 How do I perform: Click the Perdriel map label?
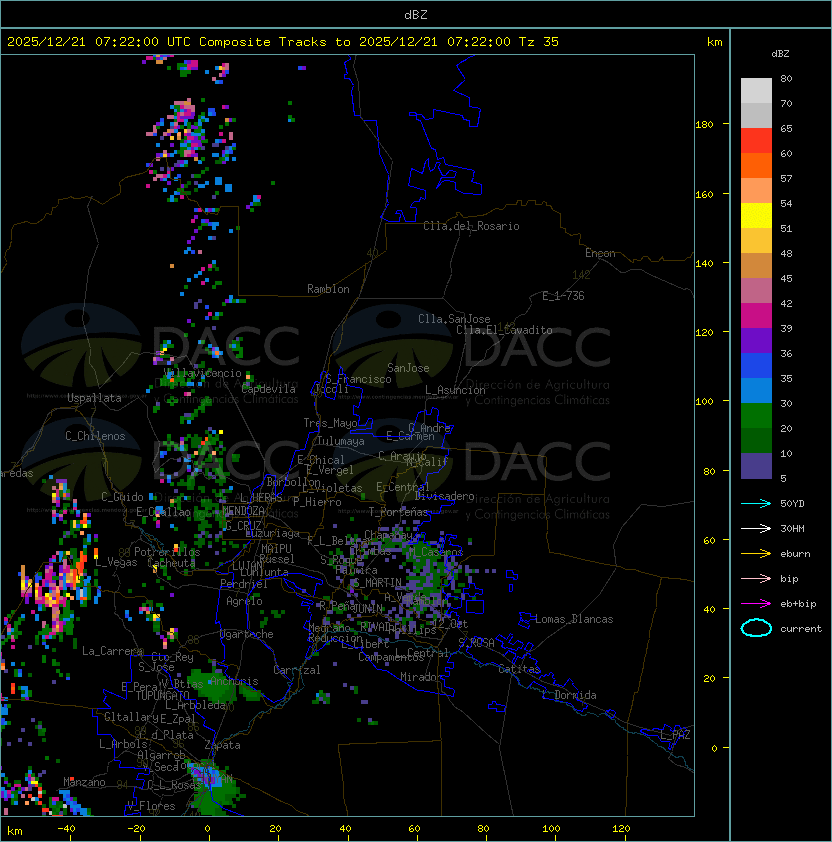coord(244,584)
